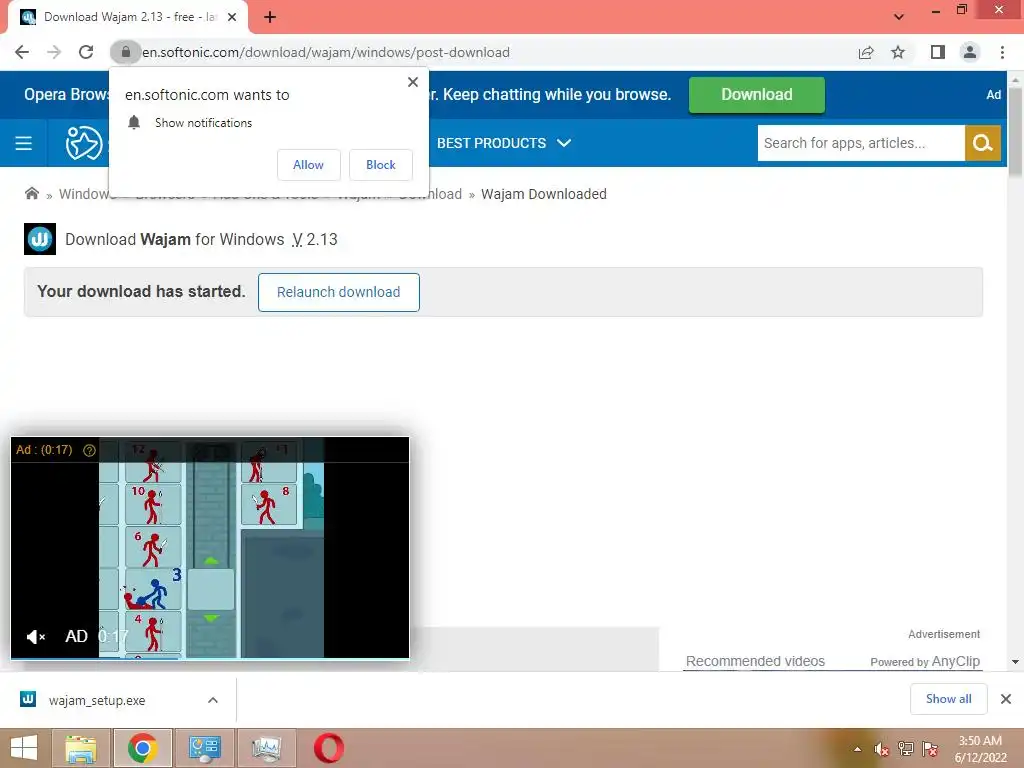Go forward with the browser arrow
The height and width of the screenshot is (768, 1024).
point(54,52)
